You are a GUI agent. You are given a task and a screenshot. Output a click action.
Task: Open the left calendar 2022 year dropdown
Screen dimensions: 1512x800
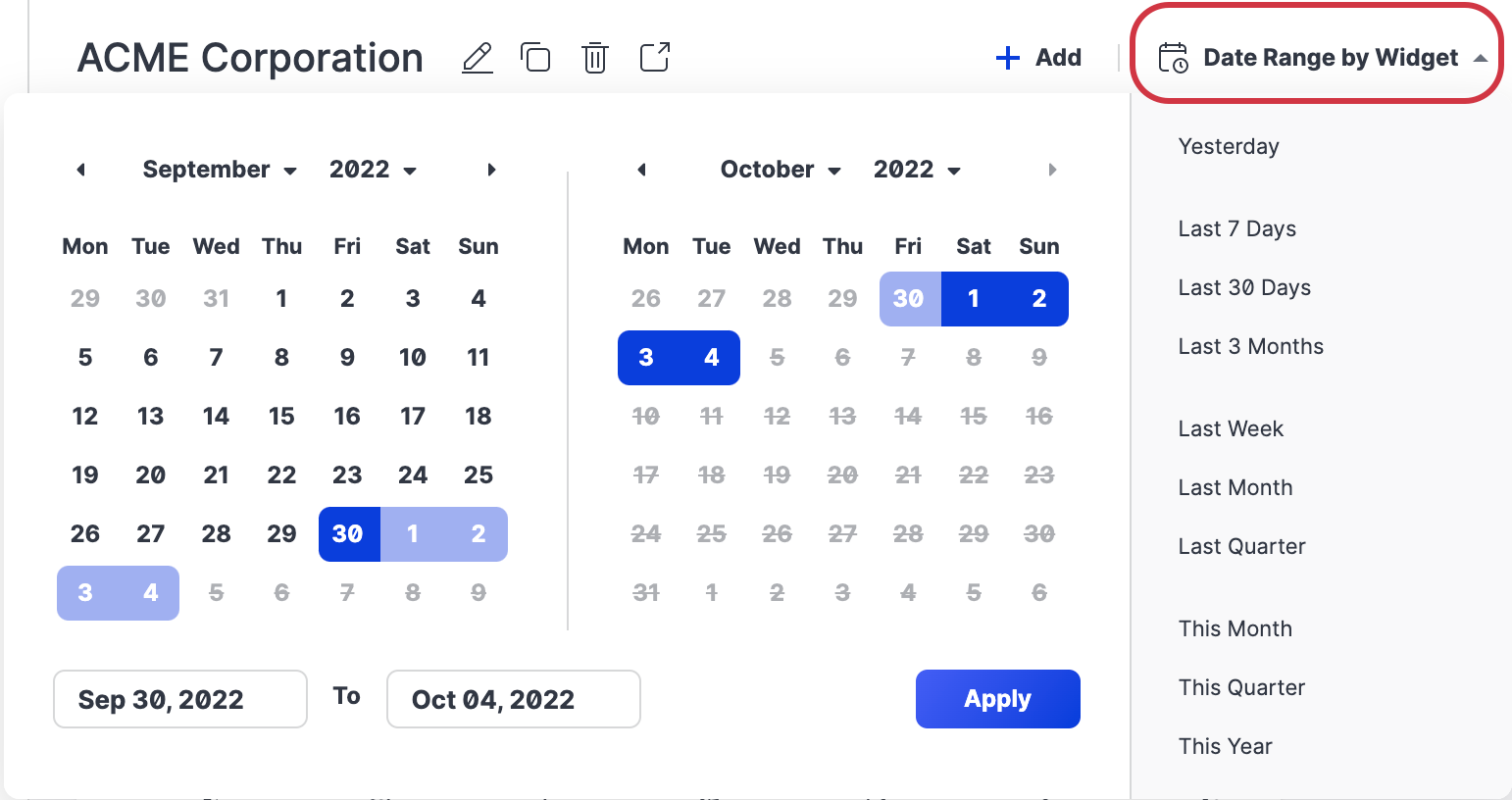(x=373, y=170)
